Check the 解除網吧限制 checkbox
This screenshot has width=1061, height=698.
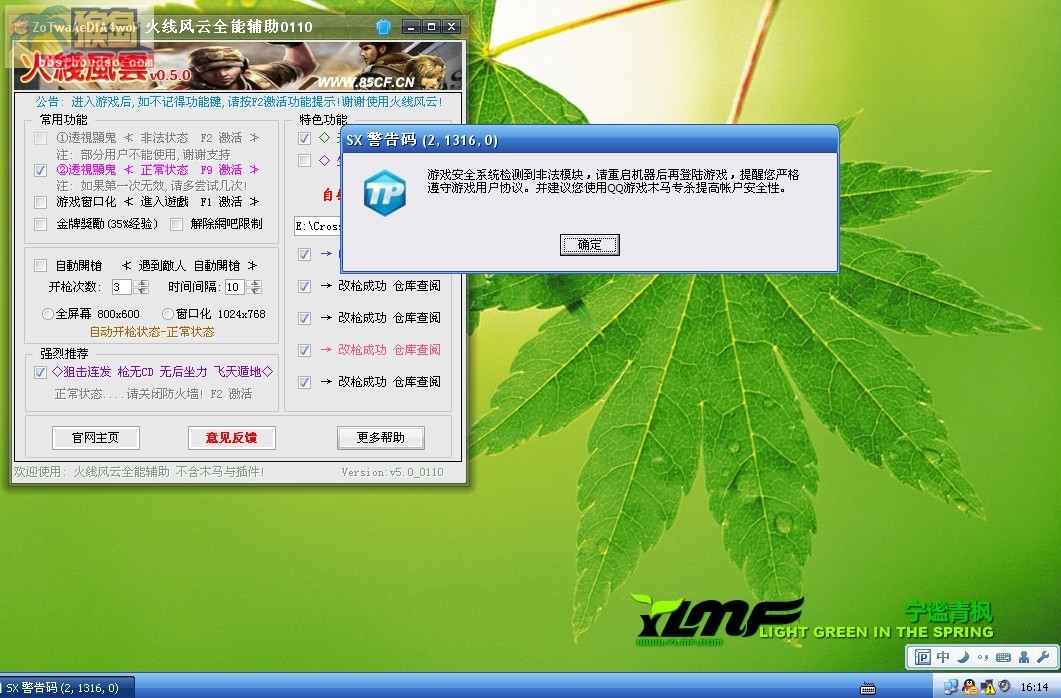177,224
